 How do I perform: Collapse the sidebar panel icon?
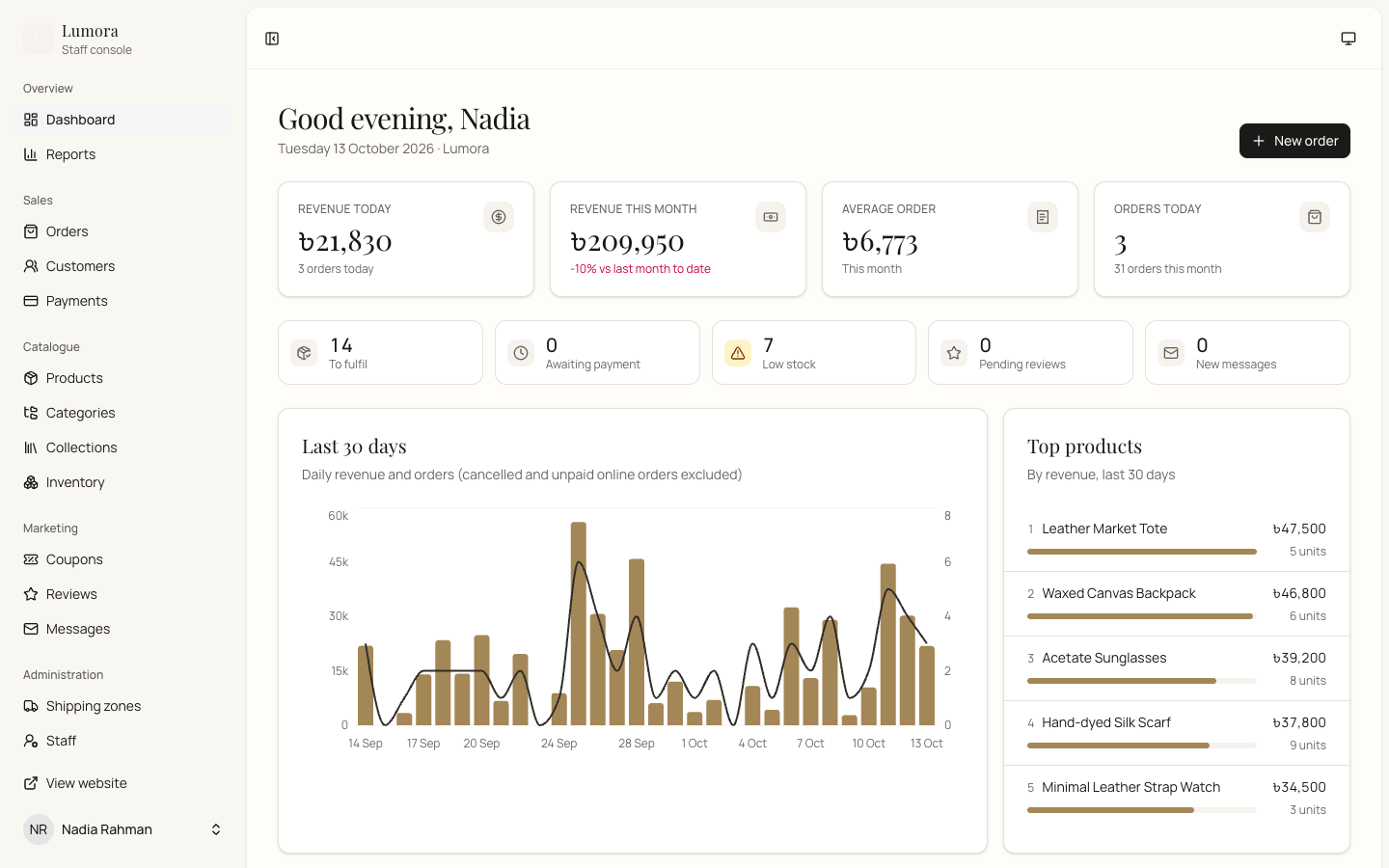pos(272,39)
